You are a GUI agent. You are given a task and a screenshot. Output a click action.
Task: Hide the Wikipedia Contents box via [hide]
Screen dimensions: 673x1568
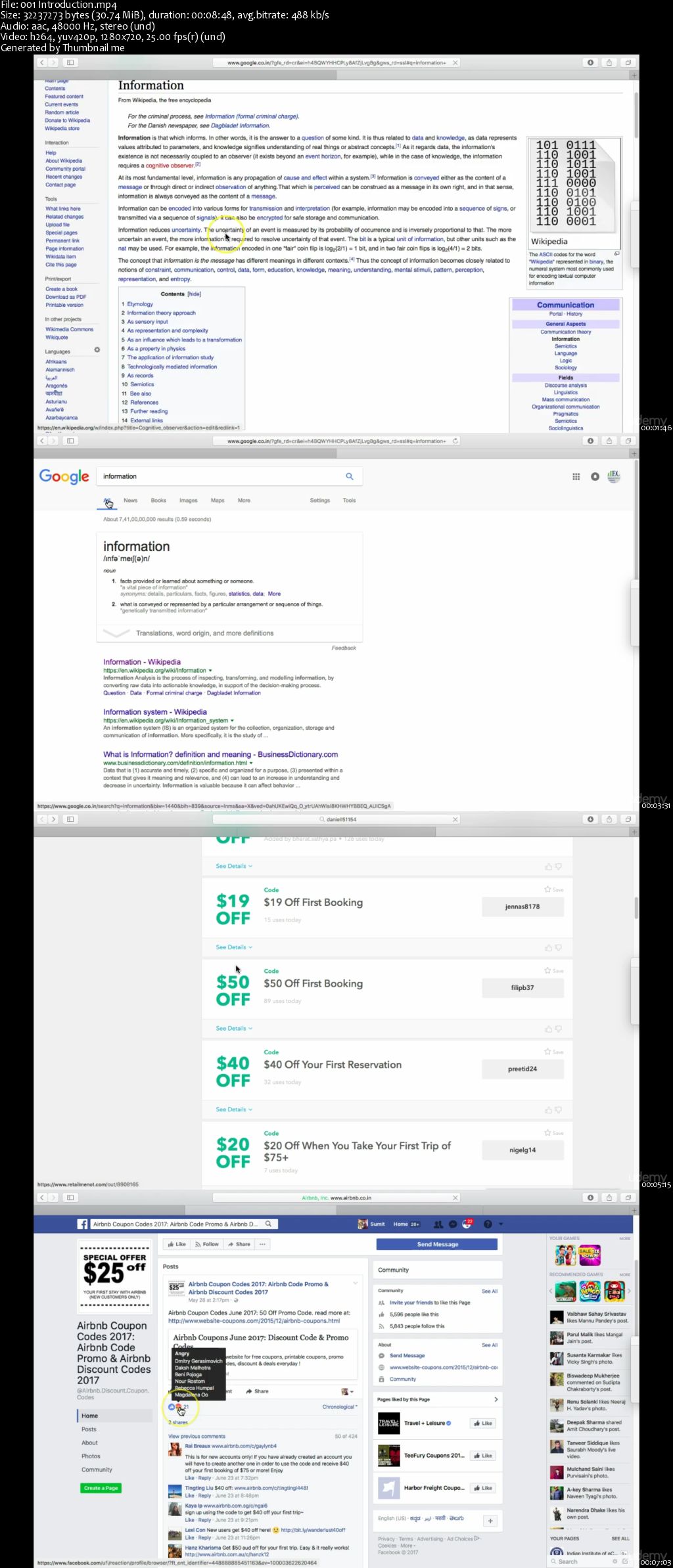click(195, 294)
